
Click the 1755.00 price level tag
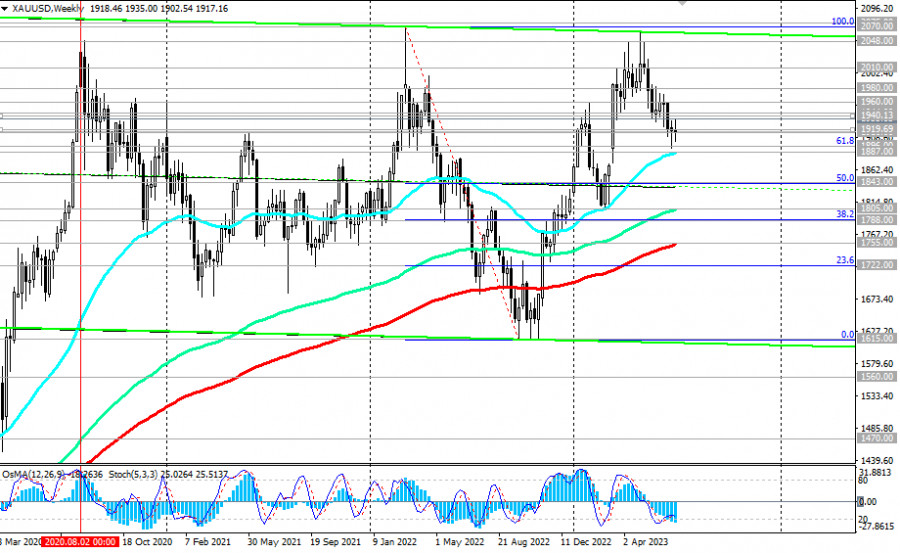[x=876, y=243]
